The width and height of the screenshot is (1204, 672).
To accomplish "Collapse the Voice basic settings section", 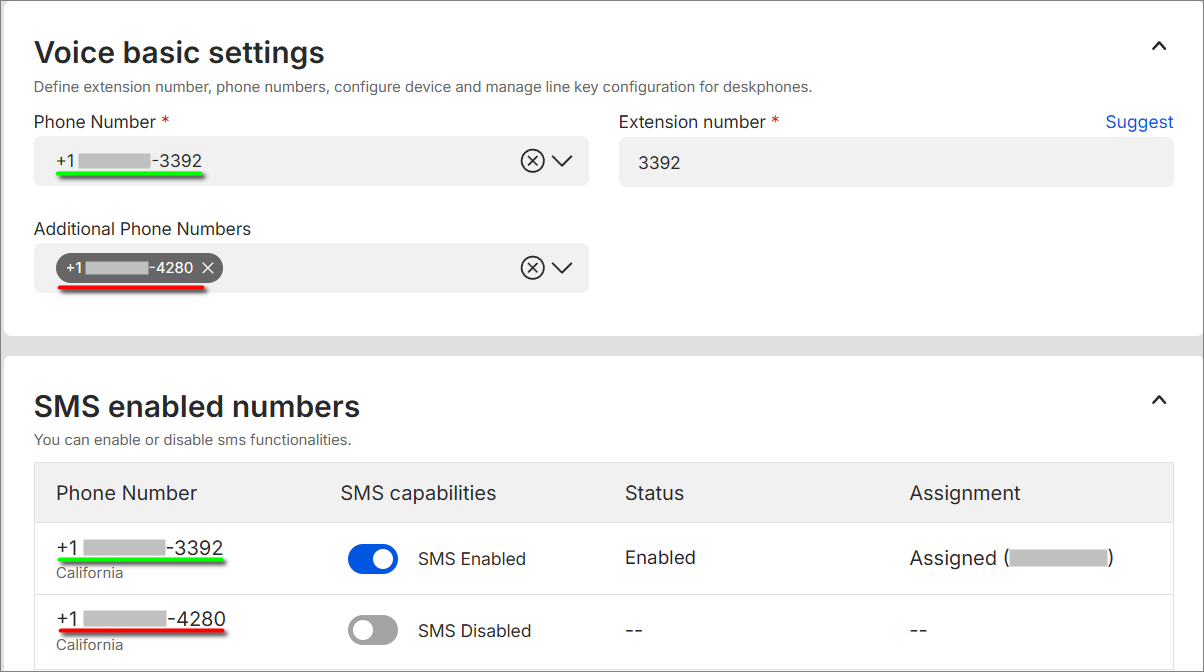I will tap(1159, 46).
